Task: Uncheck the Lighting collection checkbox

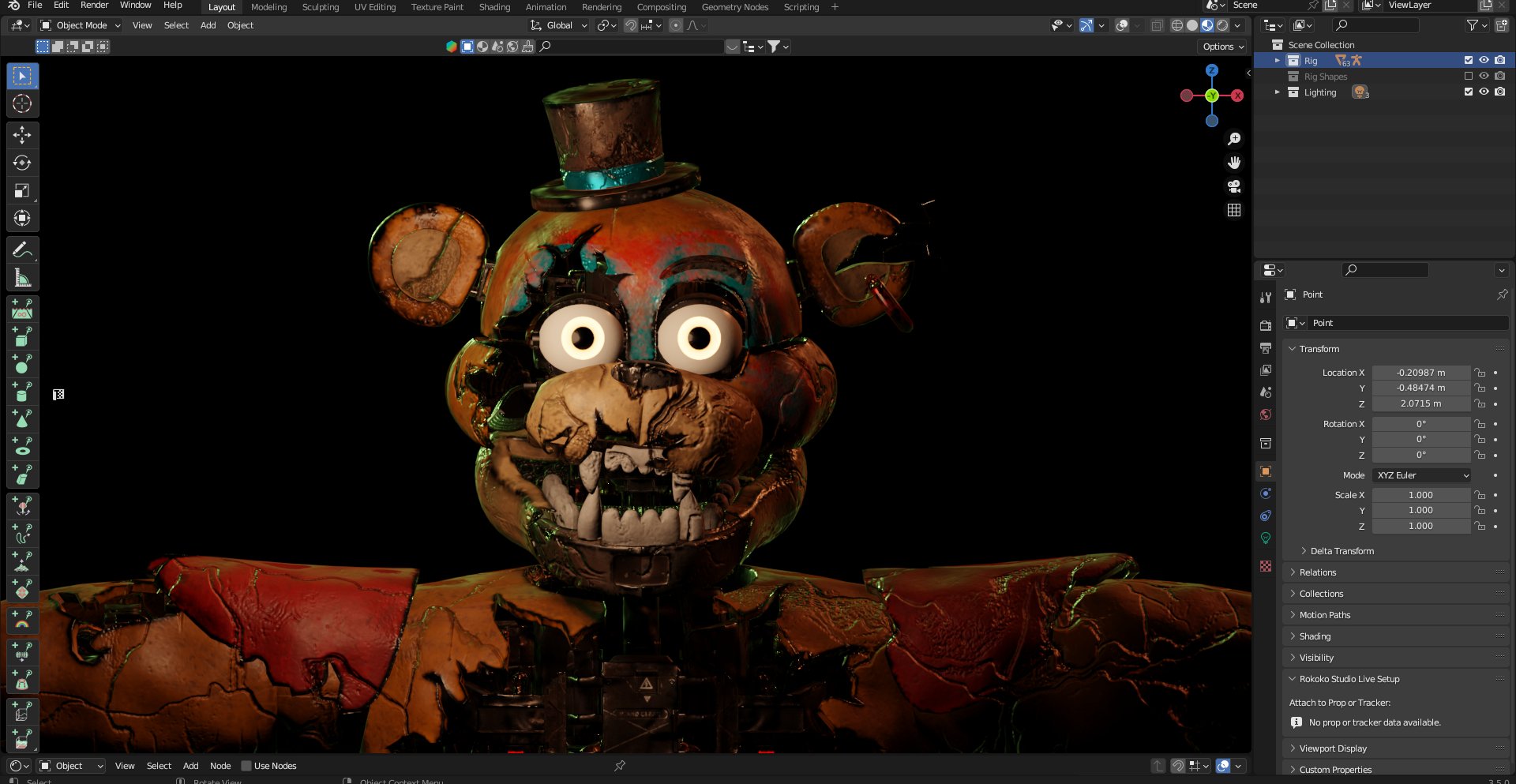Action: pyautogui.click(x=1469, y=92)
